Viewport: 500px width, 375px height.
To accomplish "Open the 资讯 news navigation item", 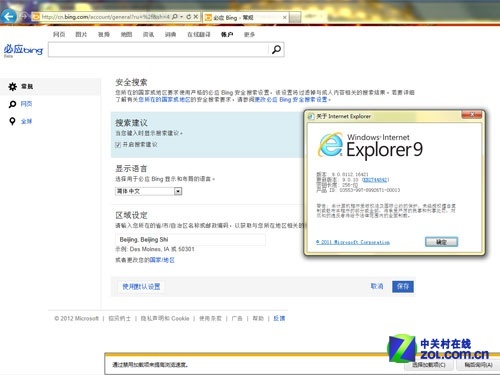I will pyautogui.click(x=148, y=34).
